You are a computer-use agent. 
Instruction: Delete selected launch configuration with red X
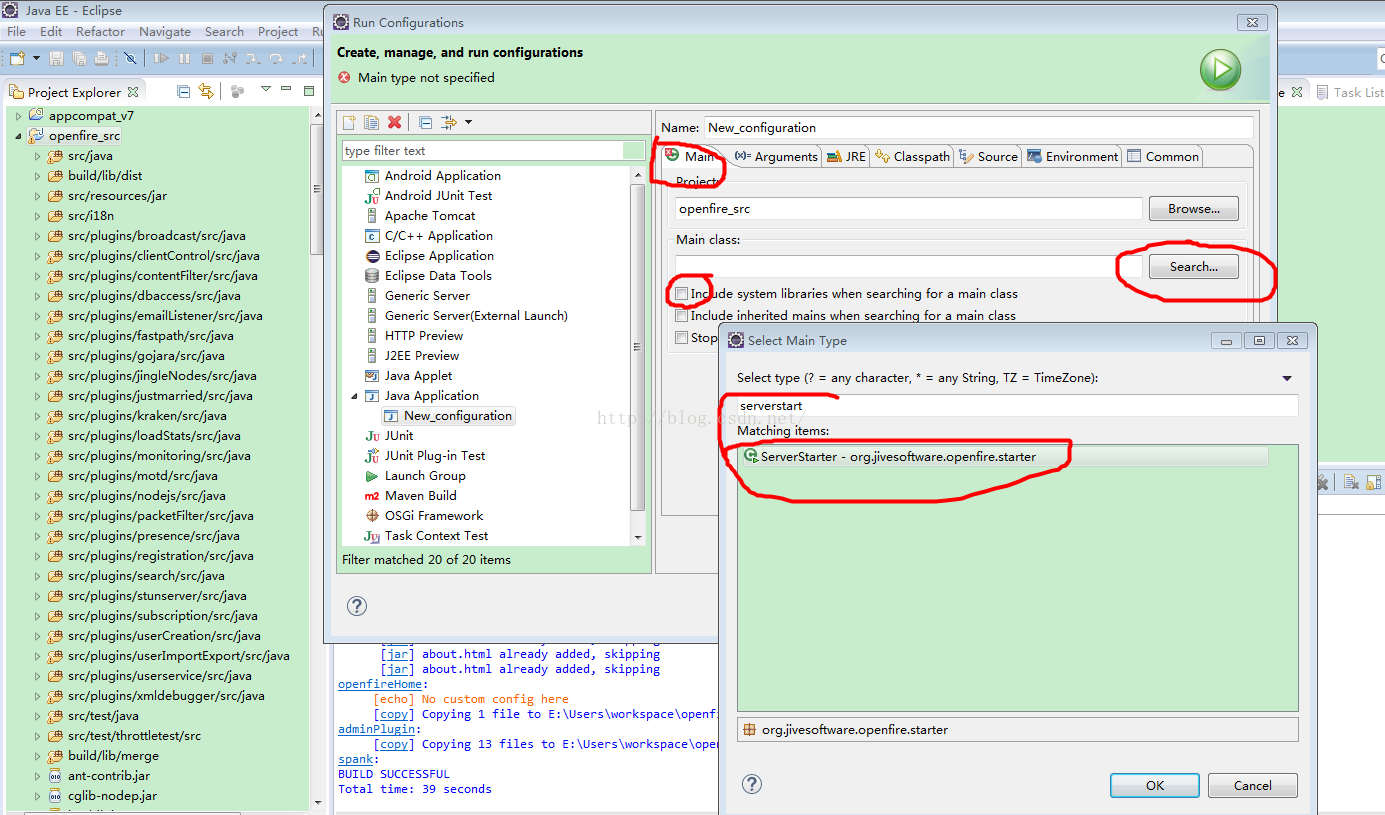click(394, 122)
